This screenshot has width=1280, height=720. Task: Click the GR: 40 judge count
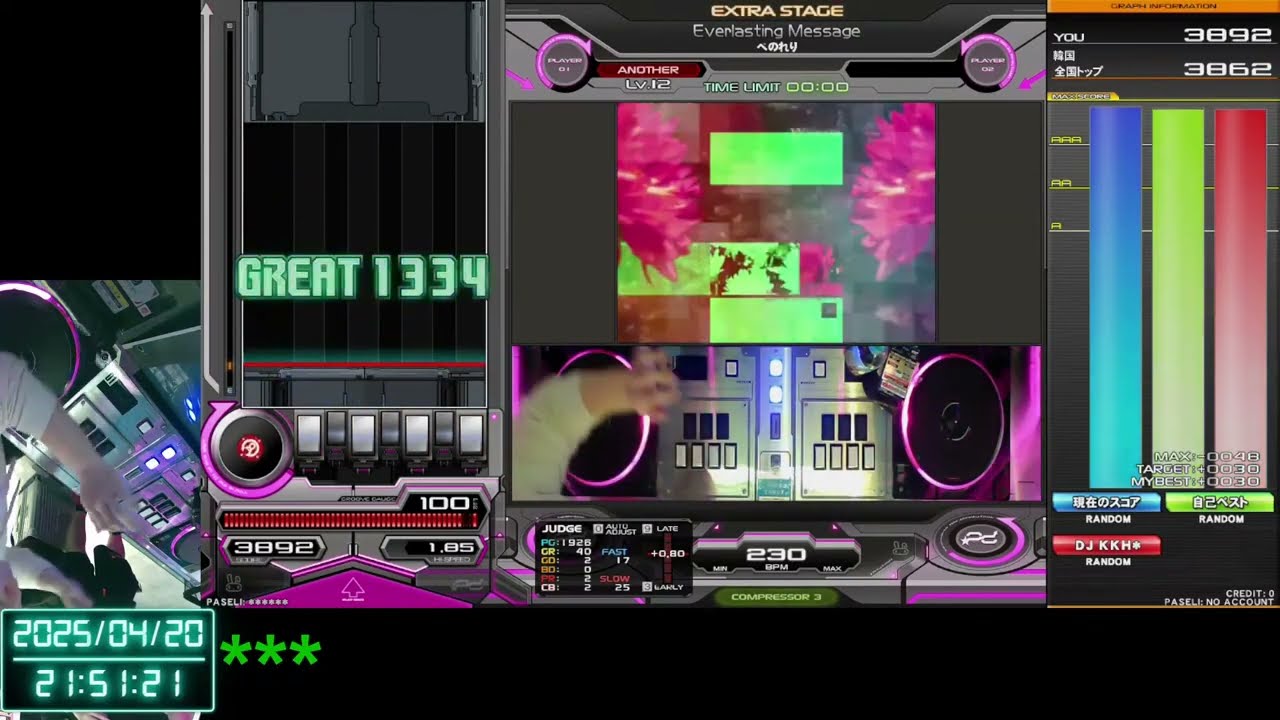tap(566, 551)
